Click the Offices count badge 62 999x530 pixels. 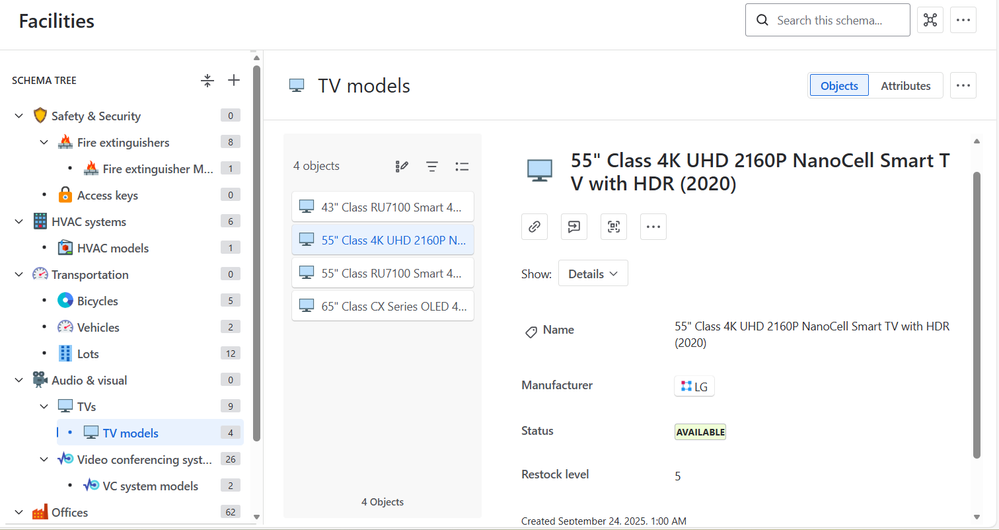point(231,512)
